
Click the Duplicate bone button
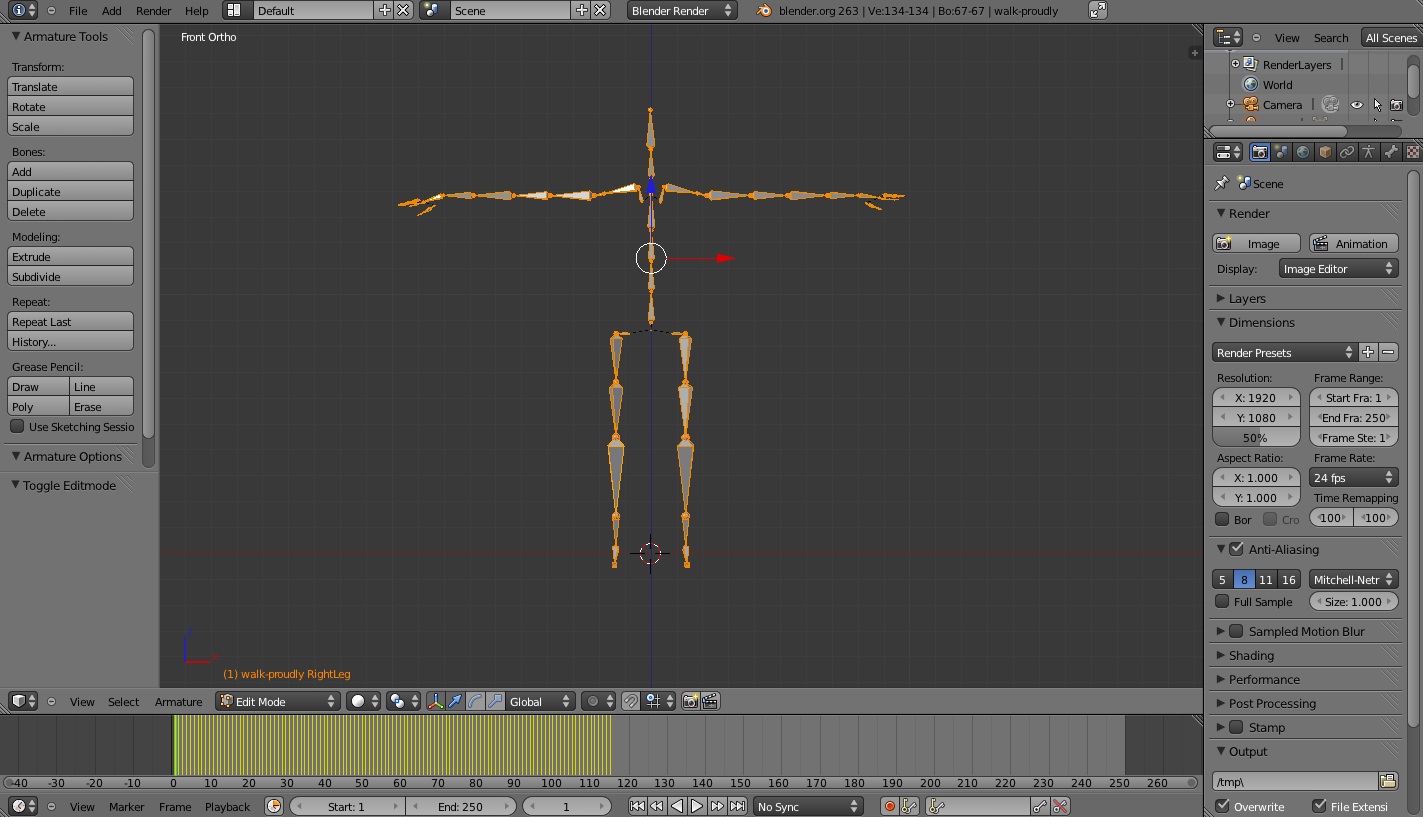pyautogui.click(x=70, y=191)
